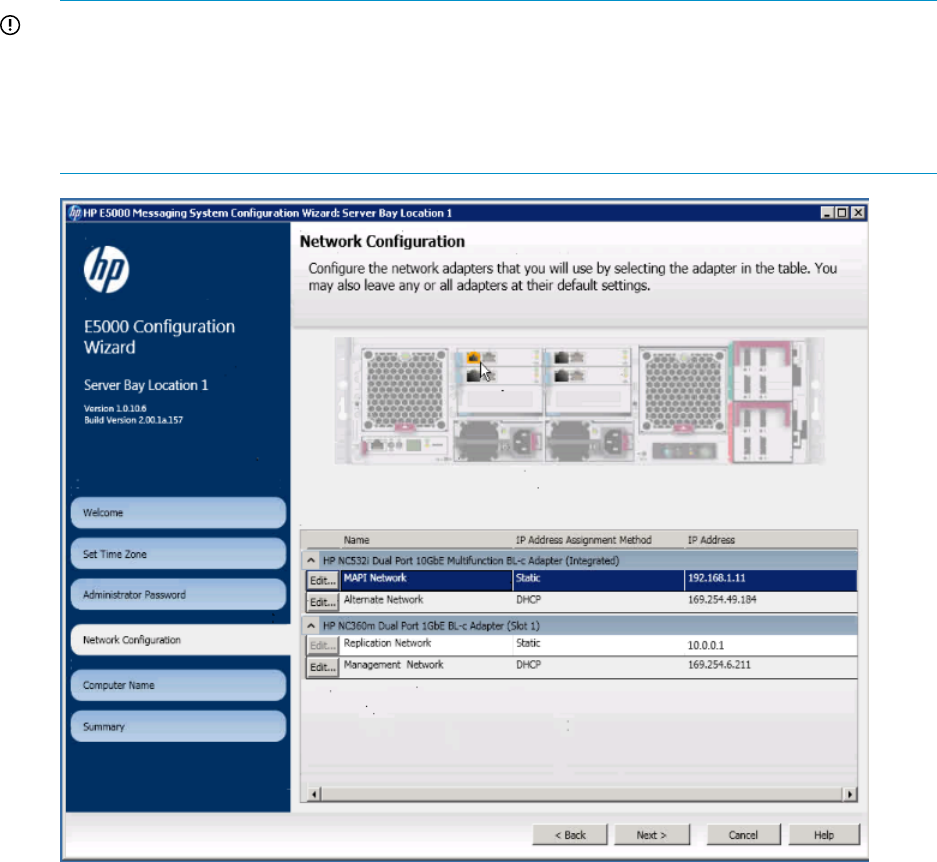This screenshot has width=937, height=862.
Task: Click Static in the MAPI Network row
Action: click(x=528, y=578)
